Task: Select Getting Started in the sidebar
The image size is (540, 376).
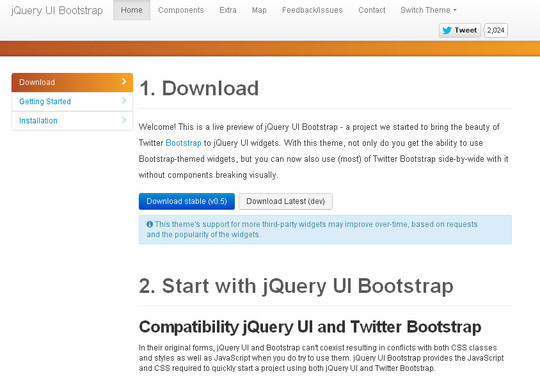Action: (72, 102)
